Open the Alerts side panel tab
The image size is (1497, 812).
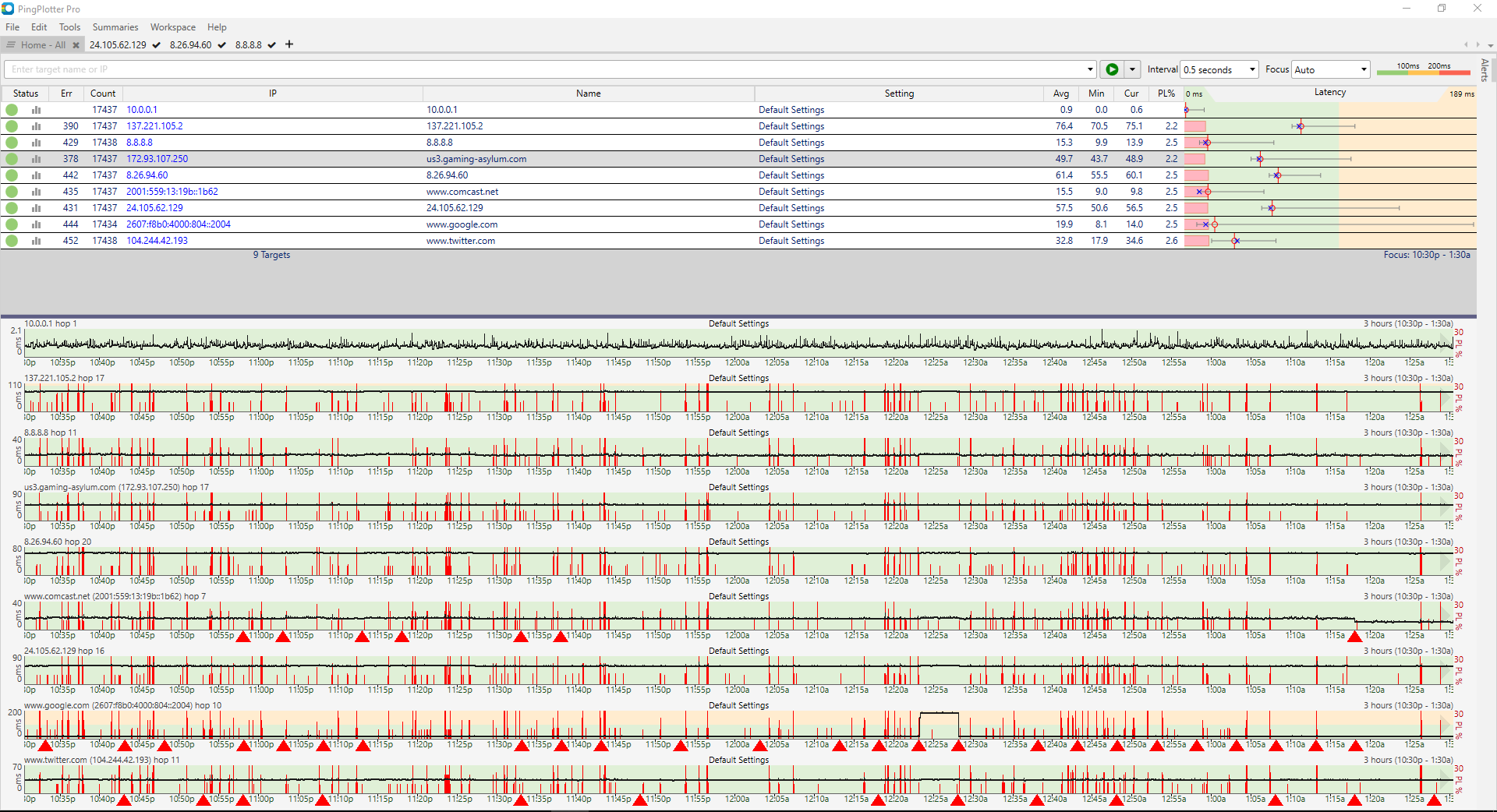tap(1485, 70)
